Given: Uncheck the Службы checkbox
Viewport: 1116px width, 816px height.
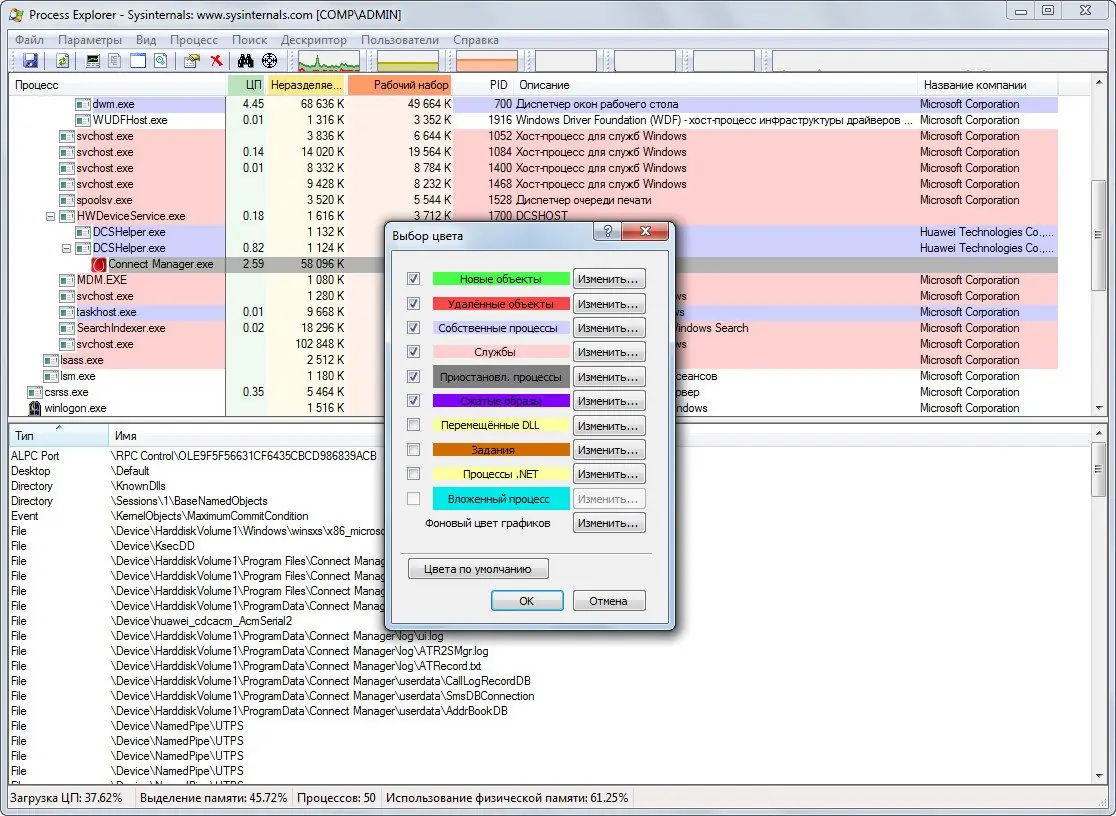Looking at the screenshot, I should point(414,352).
